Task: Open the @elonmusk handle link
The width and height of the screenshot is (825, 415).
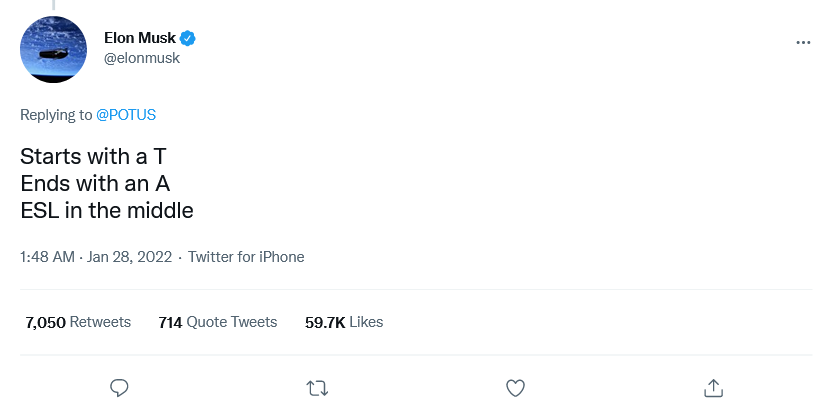Action: [x=142, y=58]
